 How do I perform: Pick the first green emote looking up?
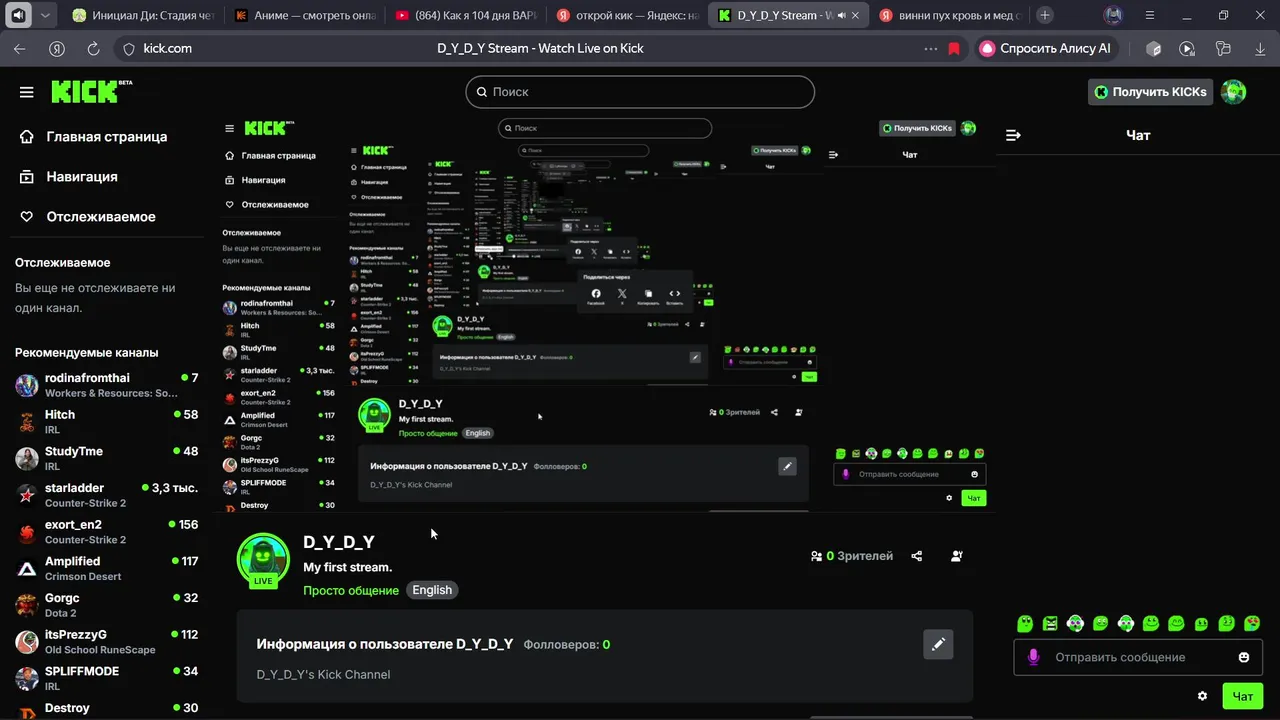click(1025, 624)
